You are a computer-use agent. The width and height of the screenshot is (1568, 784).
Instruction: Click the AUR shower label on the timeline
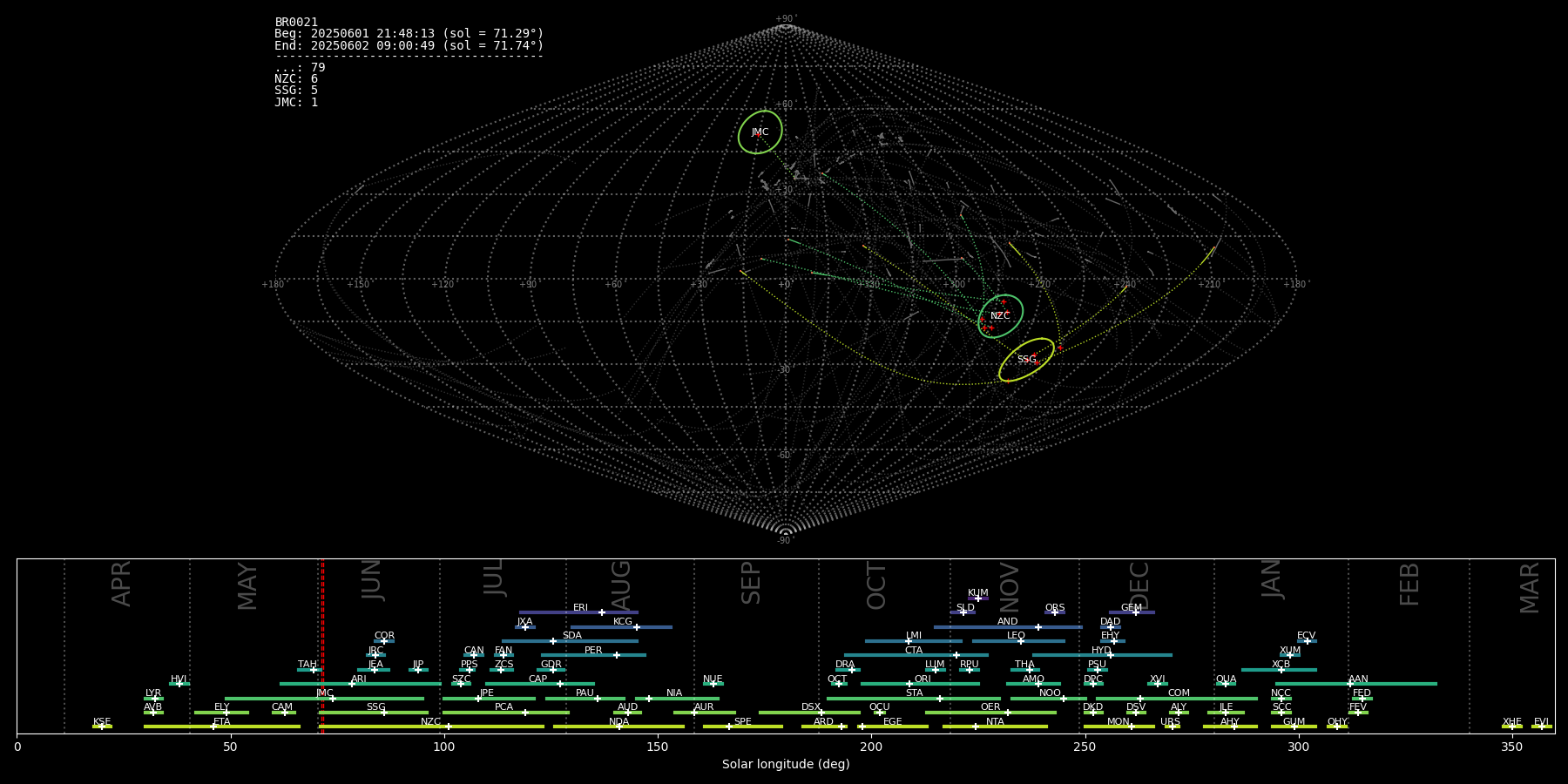click(704, 707)
